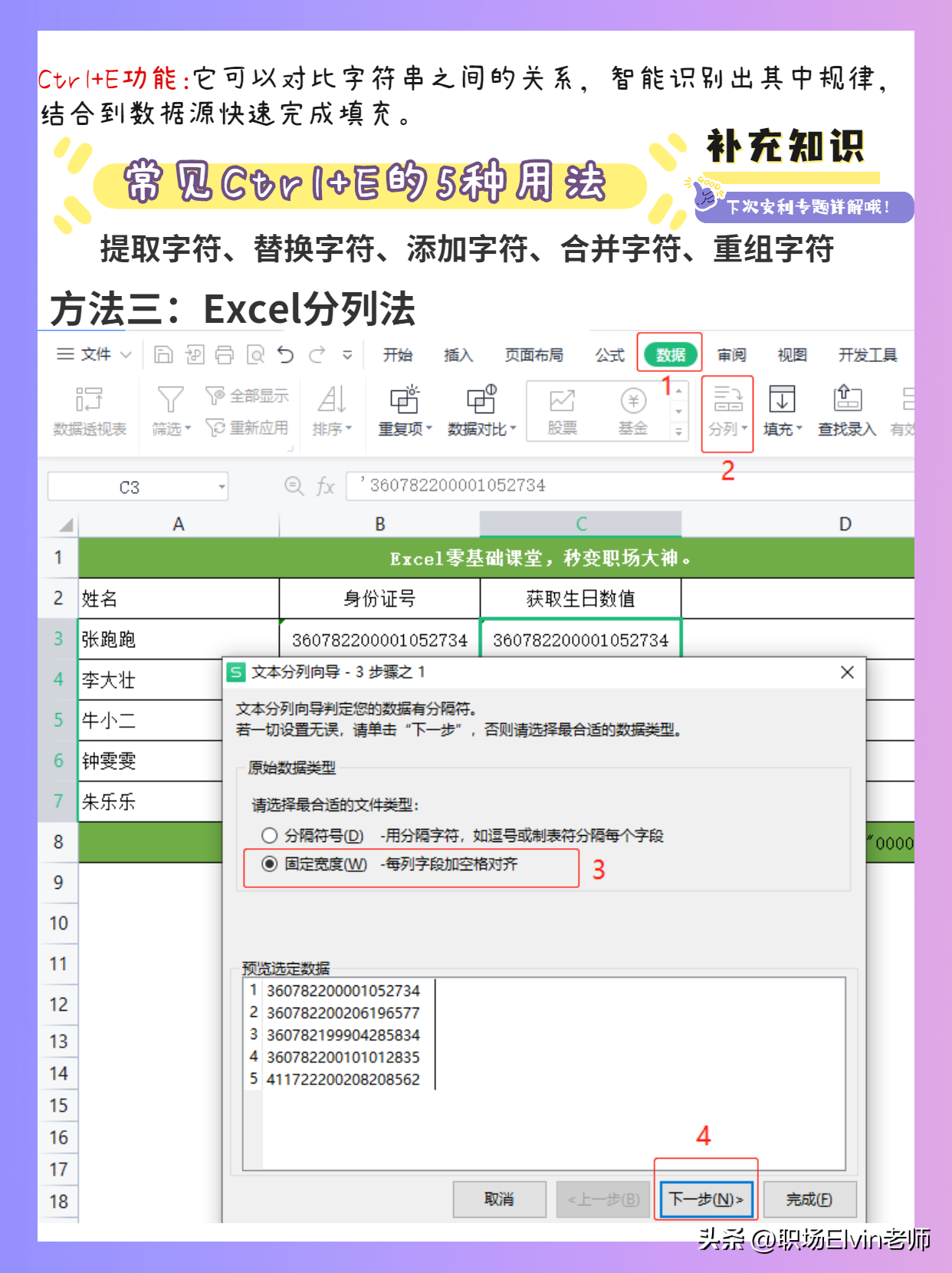The width and height of the screenshot is (952, 1273).
Task: Click the print preview icon
Action: (x=255, y=354)
